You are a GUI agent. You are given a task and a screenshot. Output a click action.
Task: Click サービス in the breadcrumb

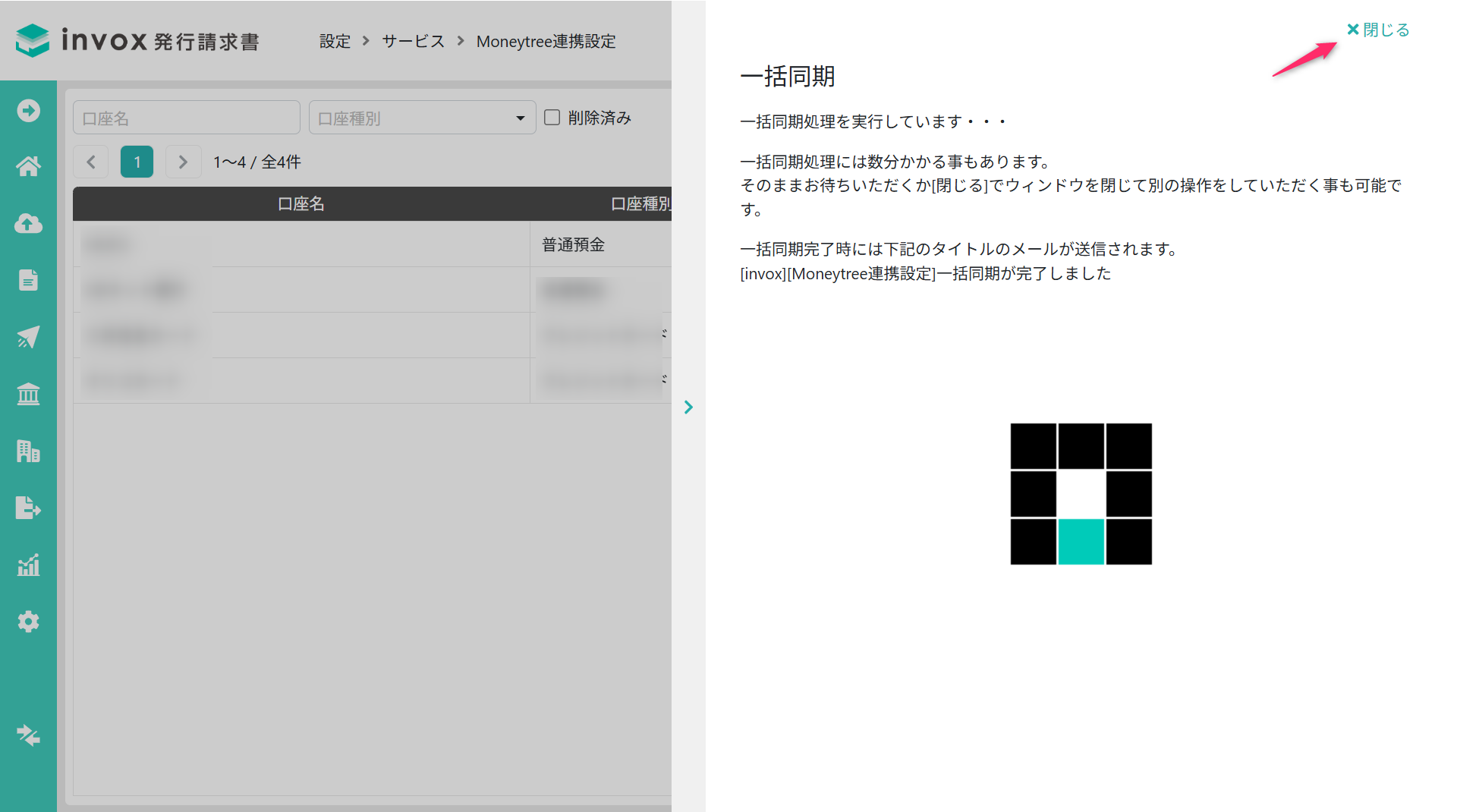coord(413,41)
